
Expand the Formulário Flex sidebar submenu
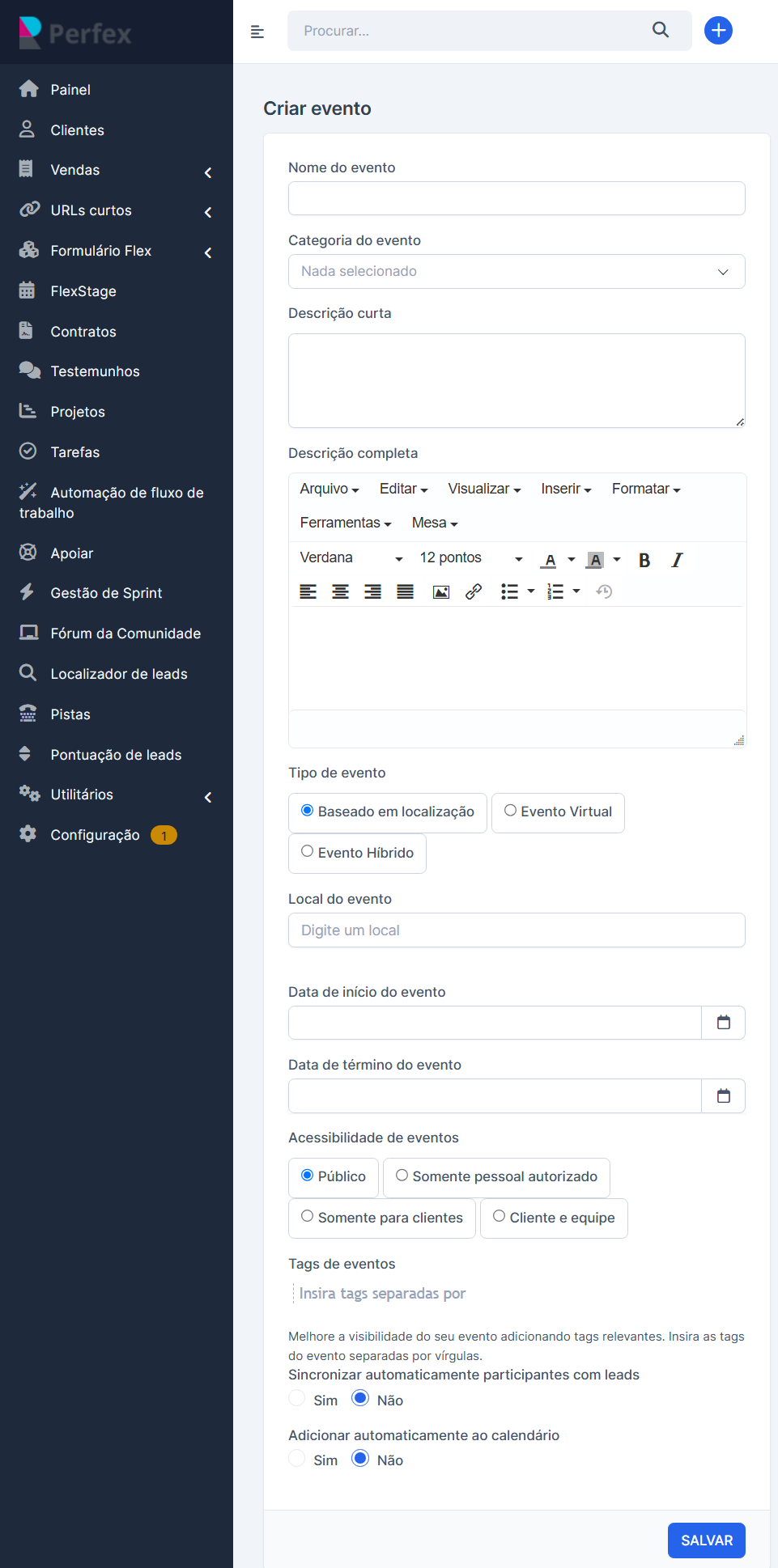[x=208, y=252]
